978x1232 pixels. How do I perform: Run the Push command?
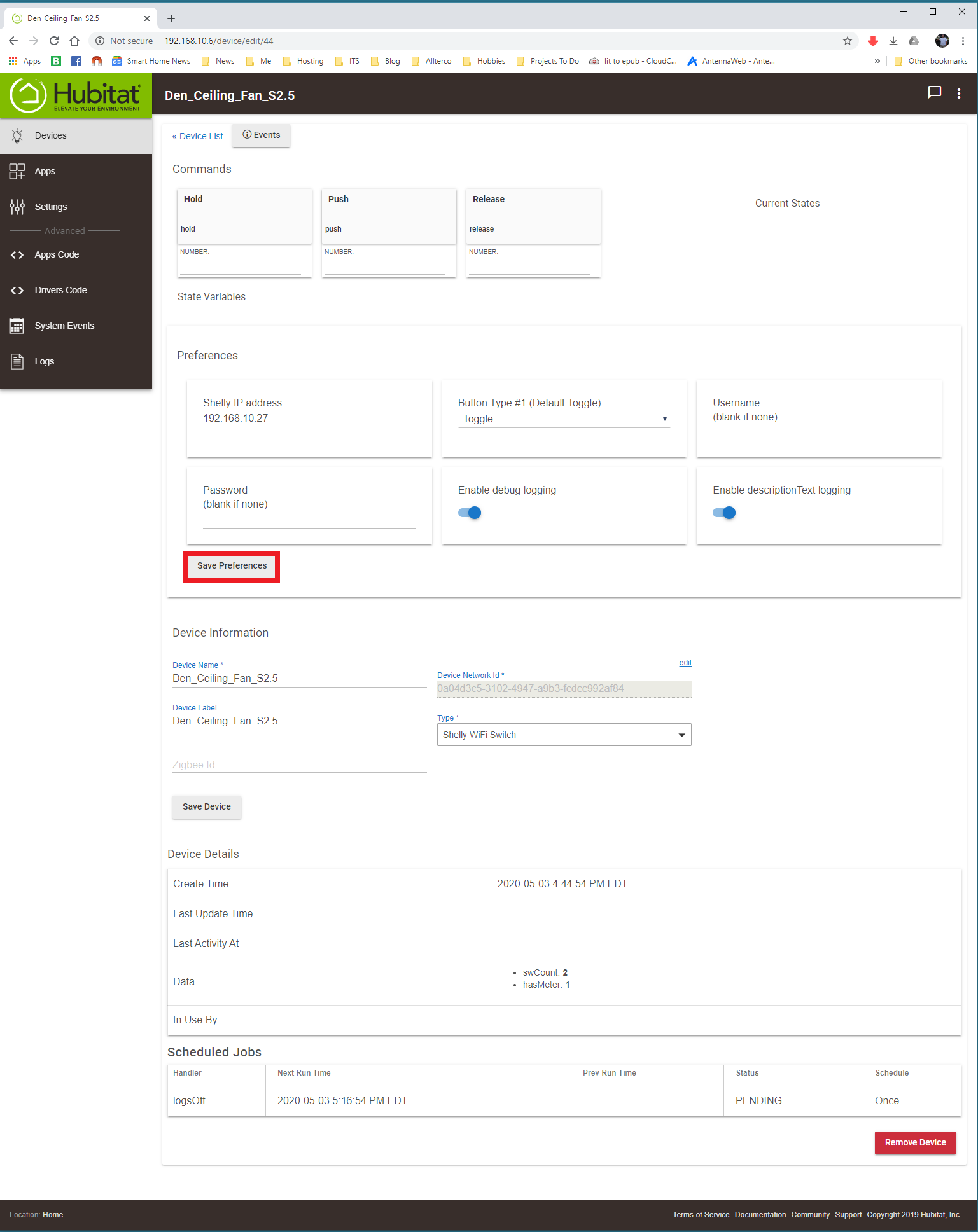click(389, 216)
